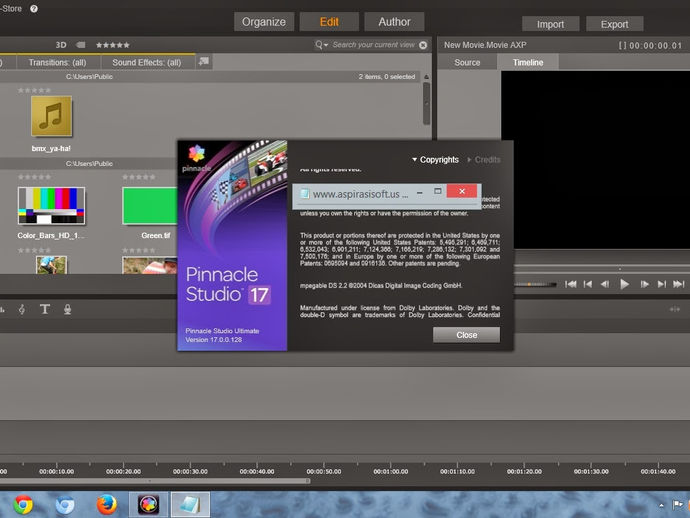
Task: Switch to the Source preview tab
Action: click(x=467, y=62)
